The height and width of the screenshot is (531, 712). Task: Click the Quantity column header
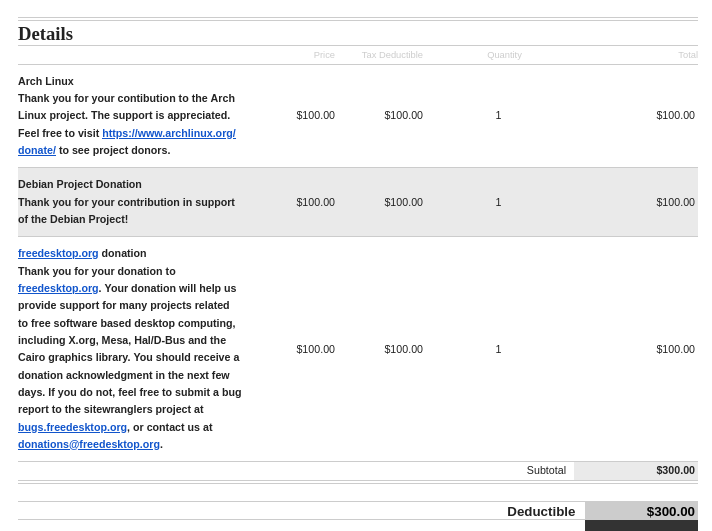504,55
